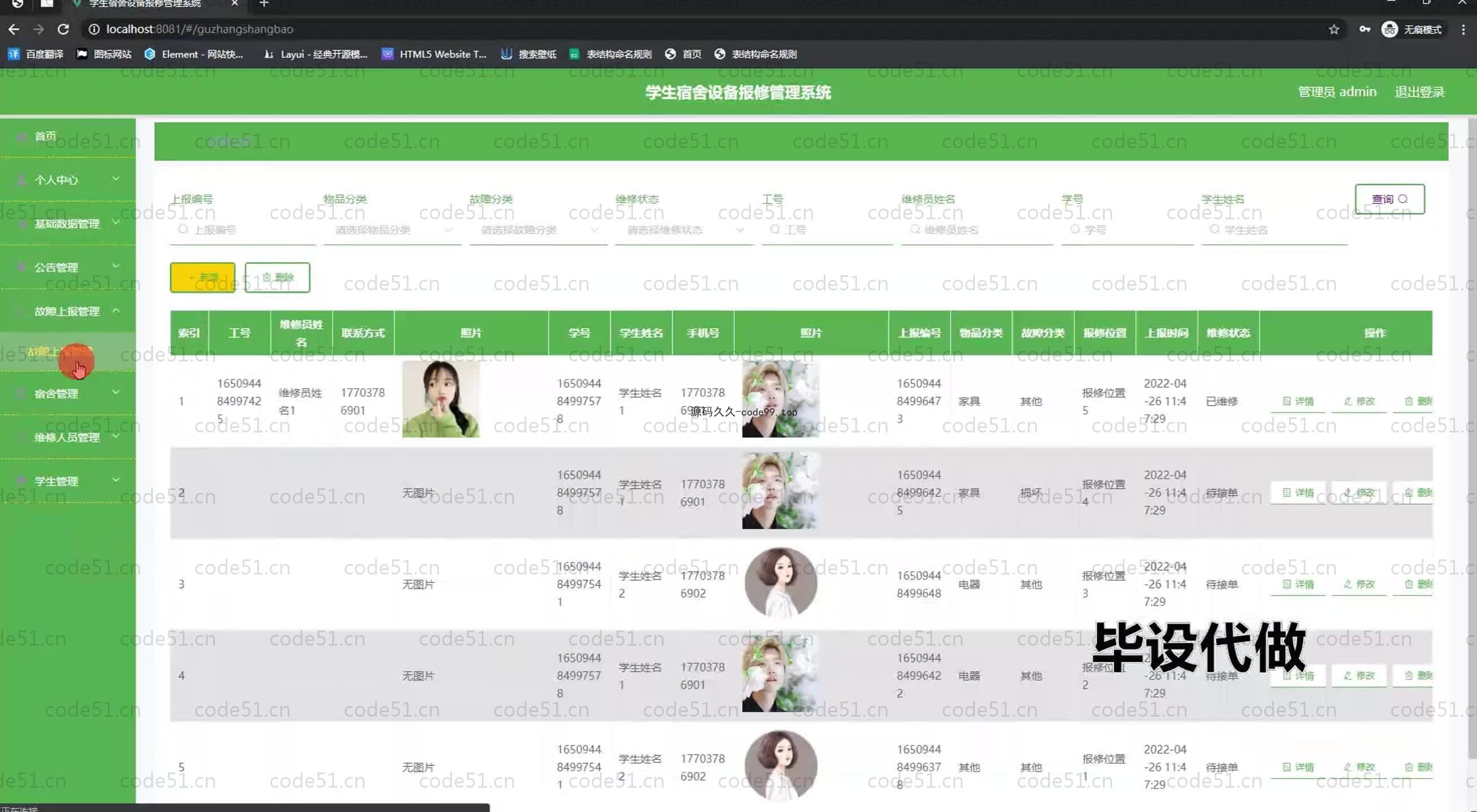Reload the current page
The height and width of the screenshot is (812, 1477).
[63, 29]
